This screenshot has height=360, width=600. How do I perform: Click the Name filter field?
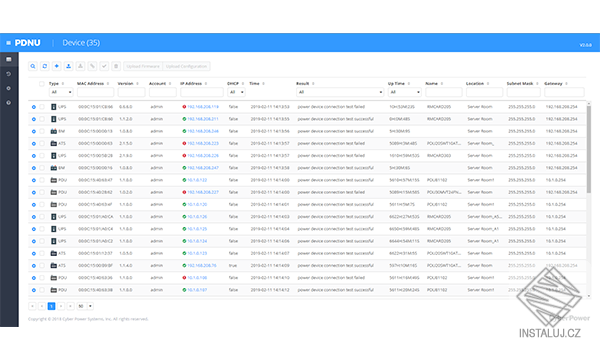443,92
